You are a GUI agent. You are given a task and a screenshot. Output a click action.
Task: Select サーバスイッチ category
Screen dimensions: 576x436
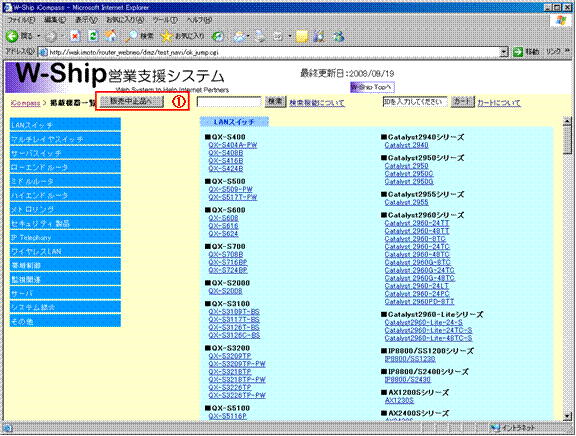coord(65,153)
